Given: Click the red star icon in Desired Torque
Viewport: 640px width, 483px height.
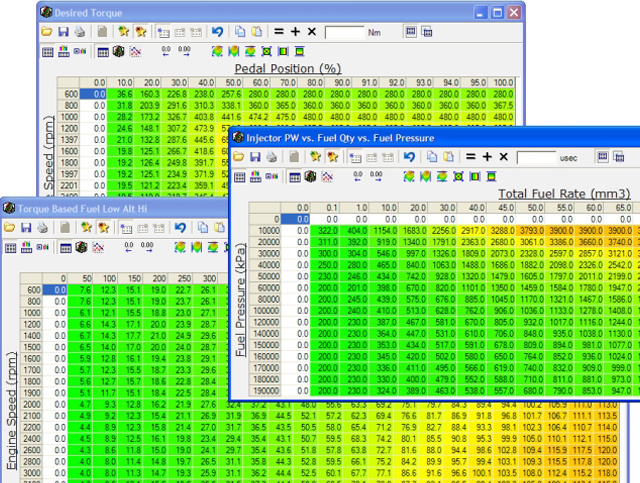Looking at the screenshot, I should [x=141, y=31].
